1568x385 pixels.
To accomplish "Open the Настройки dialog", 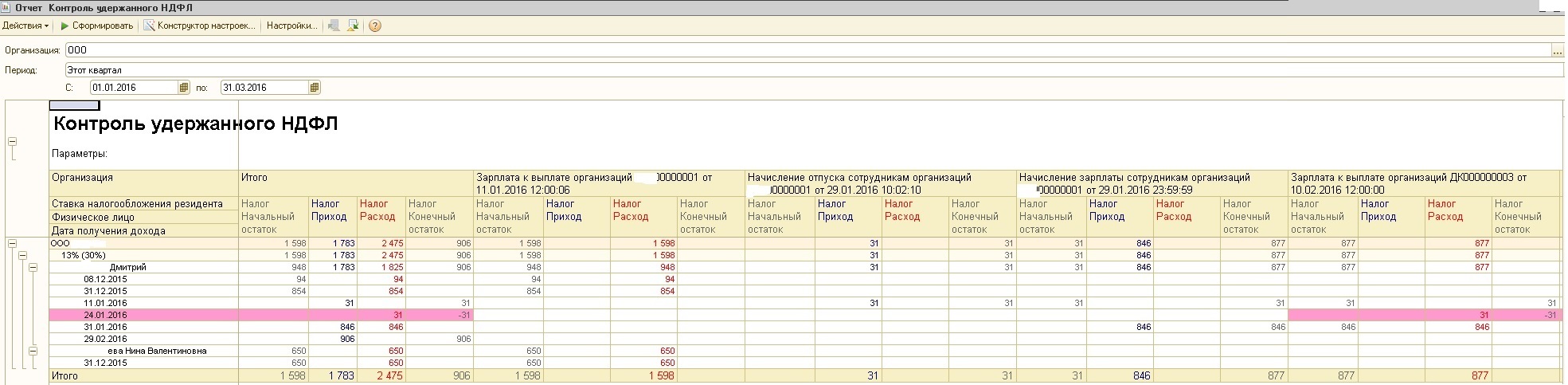I will click(x=291, y=26).
